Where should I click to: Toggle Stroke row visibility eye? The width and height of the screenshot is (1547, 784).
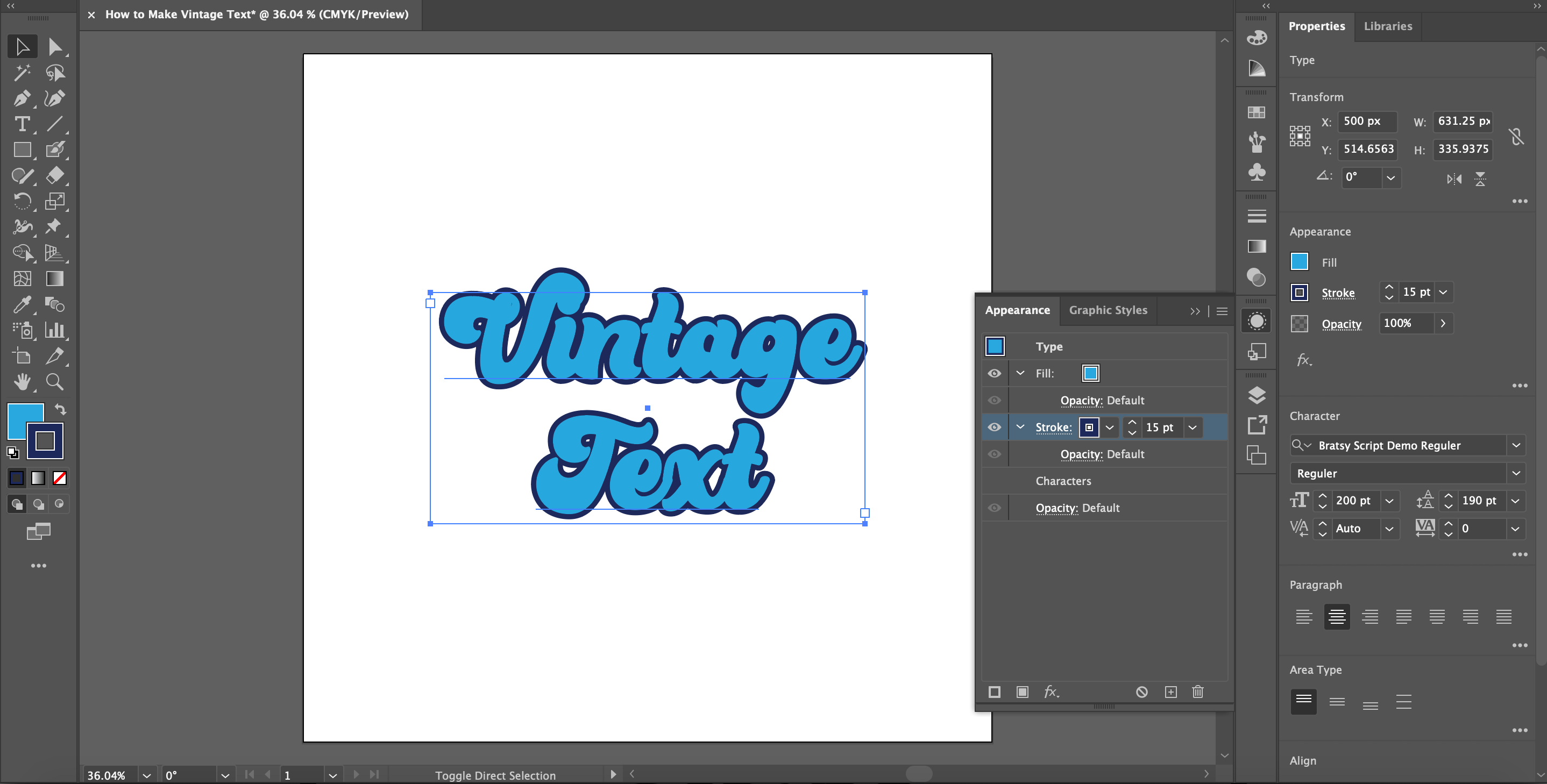pyautogui.click(x=995, y=427)
